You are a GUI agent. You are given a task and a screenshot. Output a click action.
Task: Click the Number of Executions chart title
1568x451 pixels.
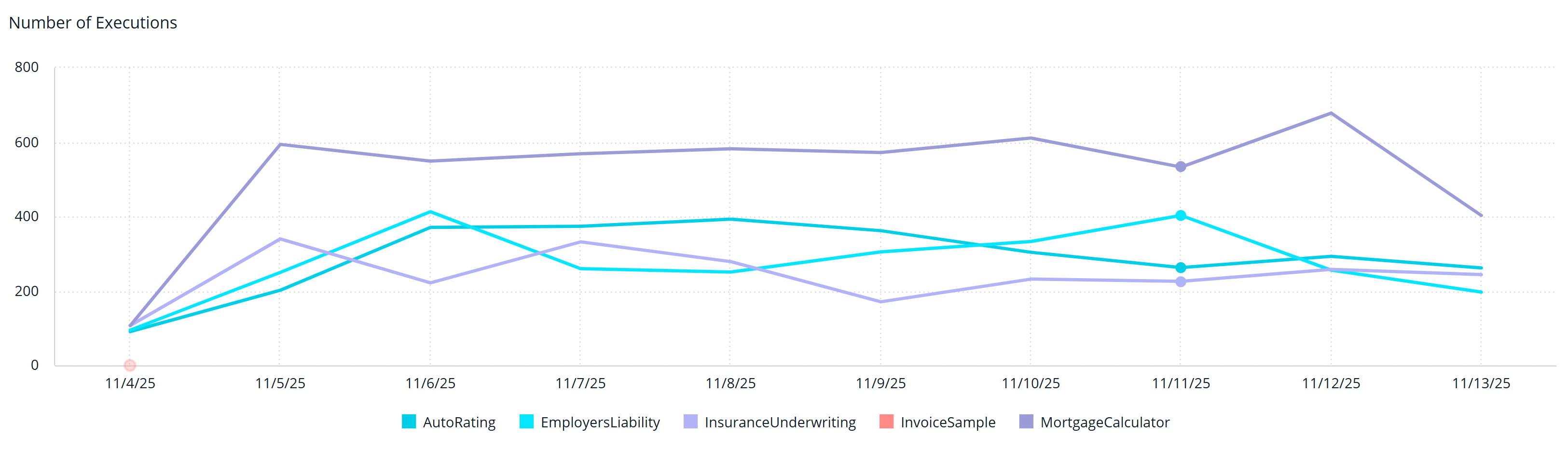point(93,23)
